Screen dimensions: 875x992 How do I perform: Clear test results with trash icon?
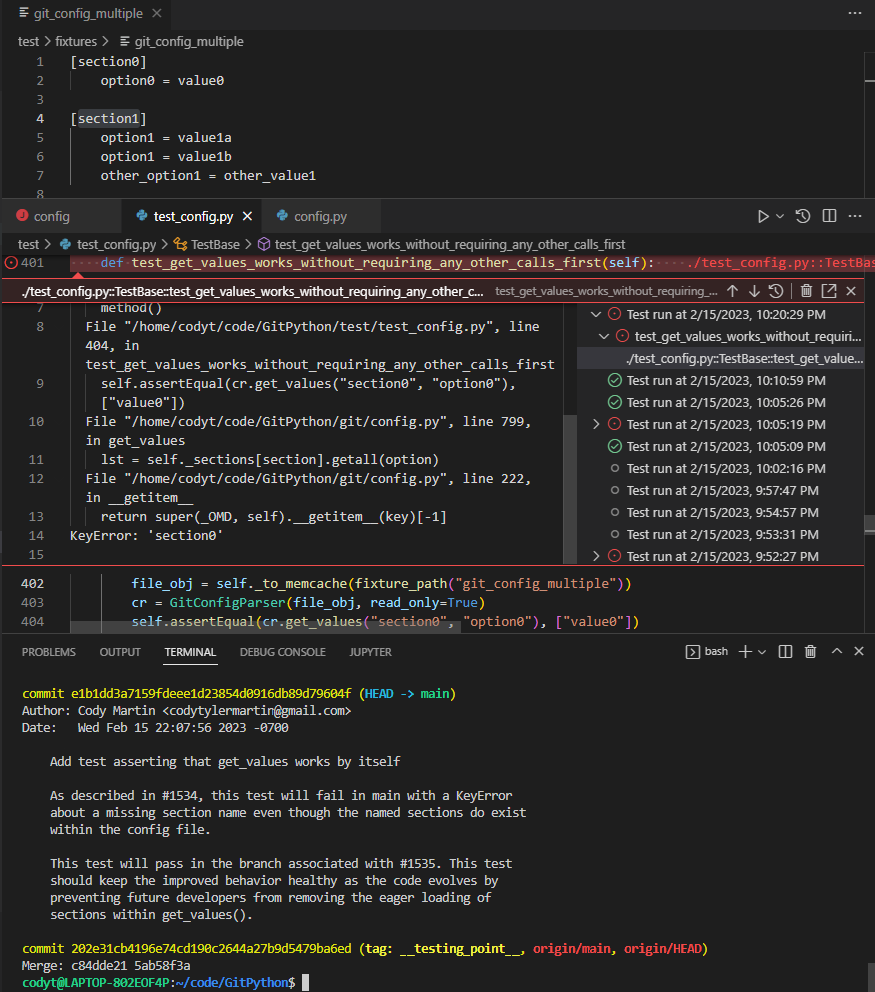tap(806, 291)
